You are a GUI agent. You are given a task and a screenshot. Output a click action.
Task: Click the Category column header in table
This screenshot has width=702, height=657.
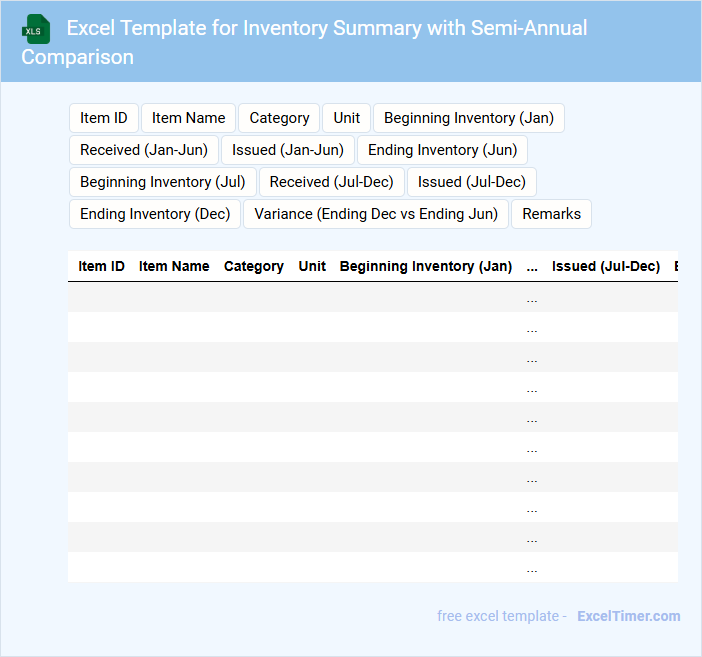[x=254, y=266]
